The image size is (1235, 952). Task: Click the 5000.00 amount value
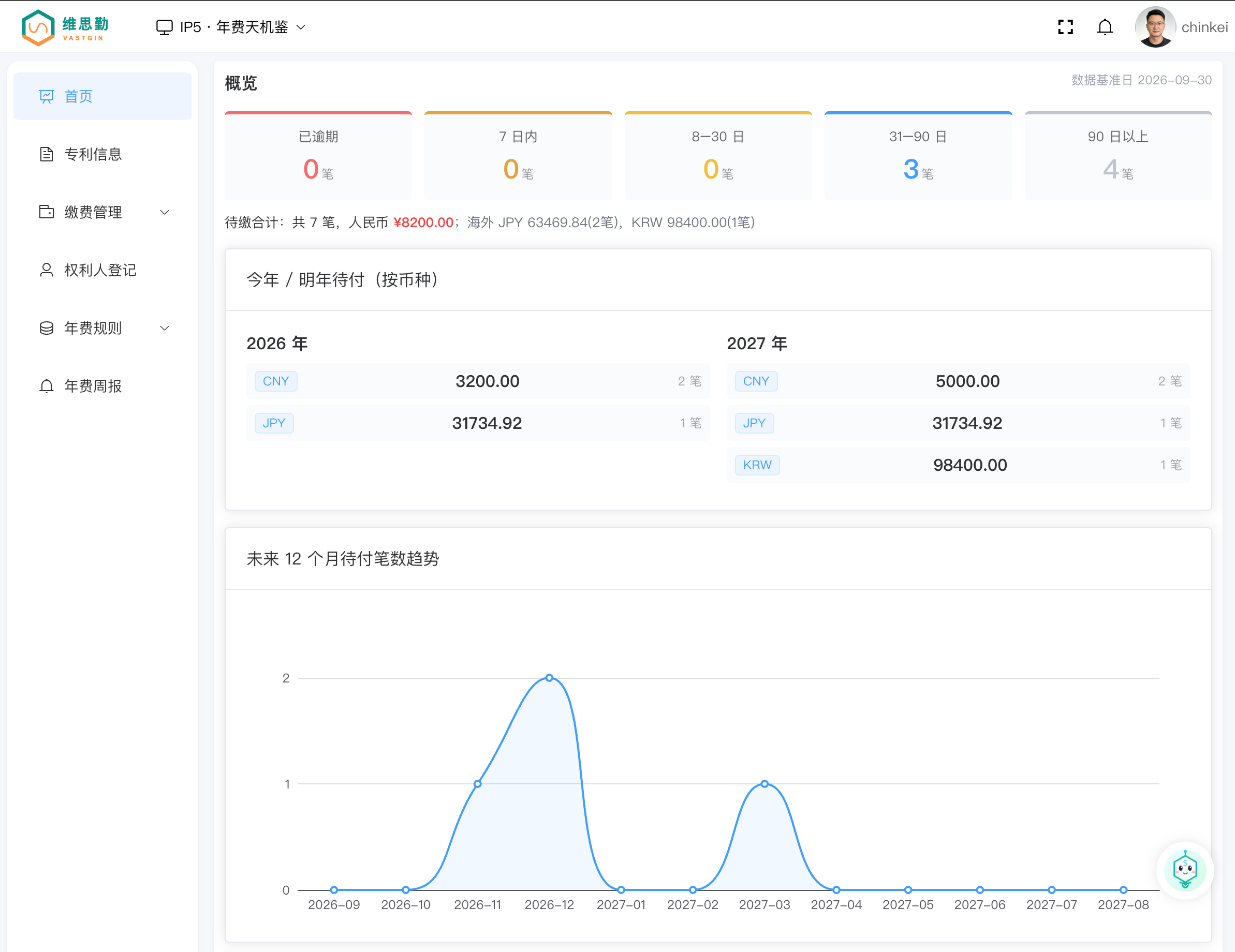(x=967, y=381)
